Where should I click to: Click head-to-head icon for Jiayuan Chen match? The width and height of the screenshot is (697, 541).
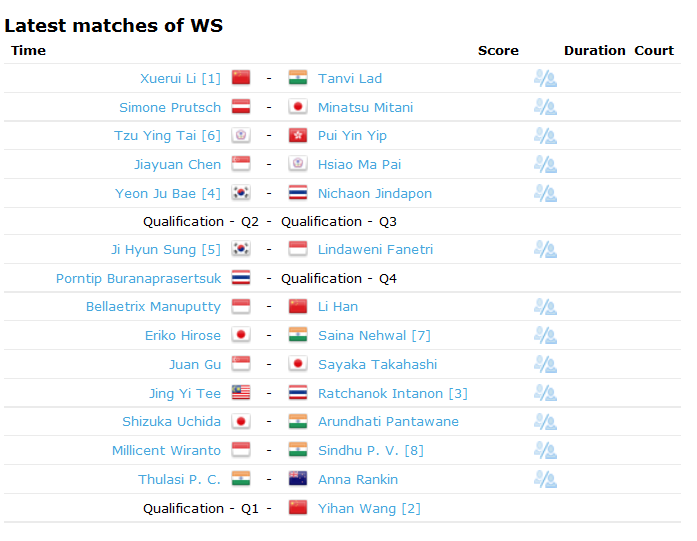click(545, 164)
